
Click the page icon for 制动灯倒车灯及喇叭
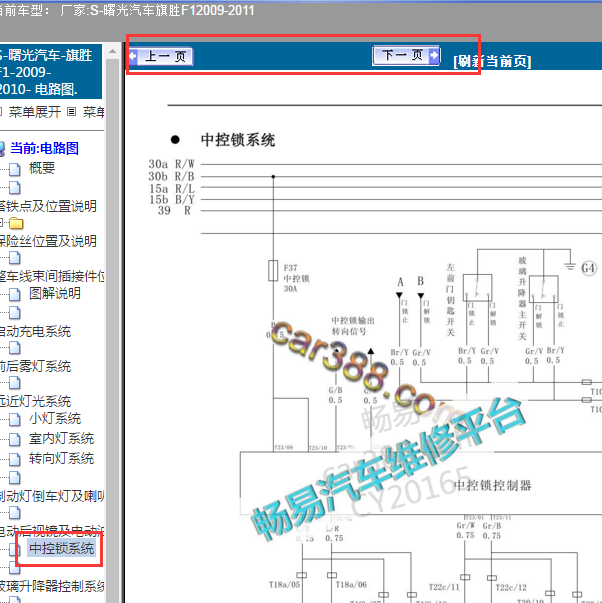[15, 478]
